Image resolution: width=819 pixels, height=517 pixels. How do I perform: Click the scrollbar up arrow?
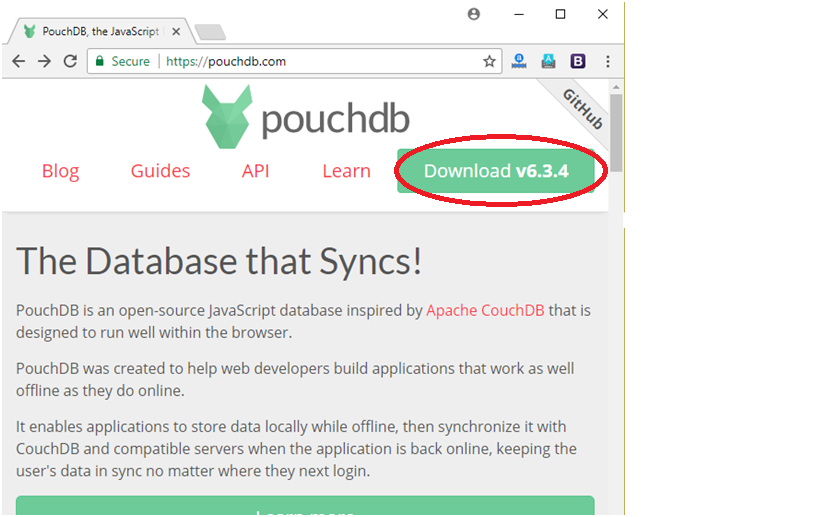pos(616,87)
